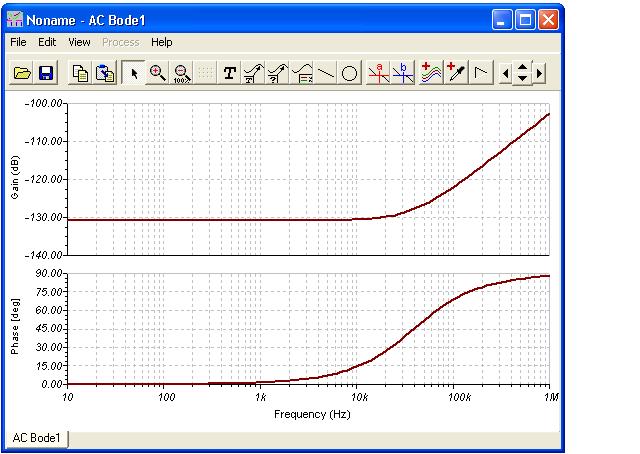Click the Gain (dB) axis label
The width and height of the screenshot is (640, 454).
point(15,177)
